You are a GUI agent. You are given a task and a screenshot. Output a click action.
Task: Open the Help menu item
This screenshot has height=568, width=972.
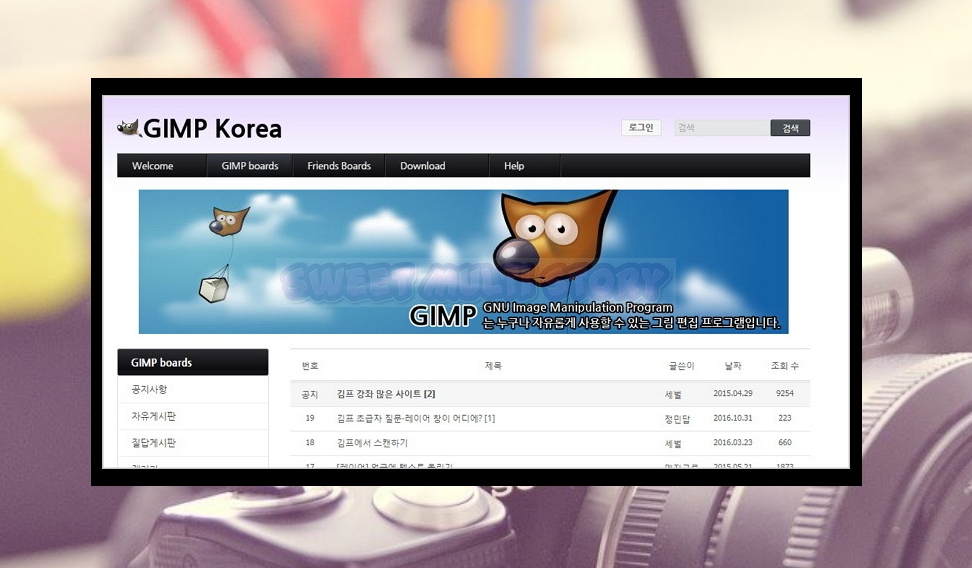pyautogui.click(x=514, y=166)
